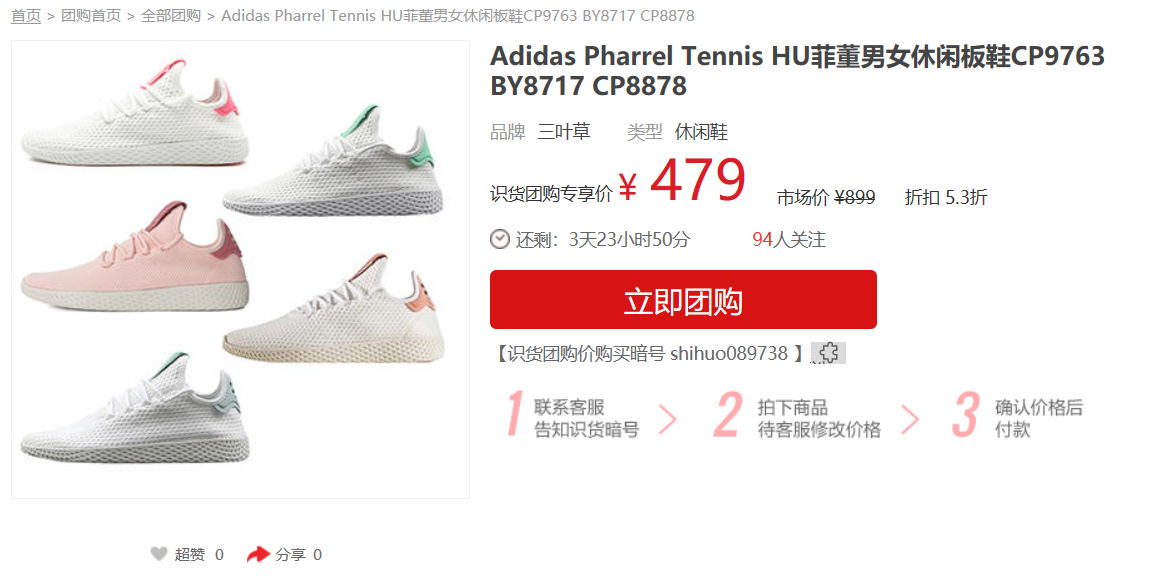Click the 94人关注 followers text
This screenshot has width=1156, height=588.
pyautogui.click(x=788, y=239)
